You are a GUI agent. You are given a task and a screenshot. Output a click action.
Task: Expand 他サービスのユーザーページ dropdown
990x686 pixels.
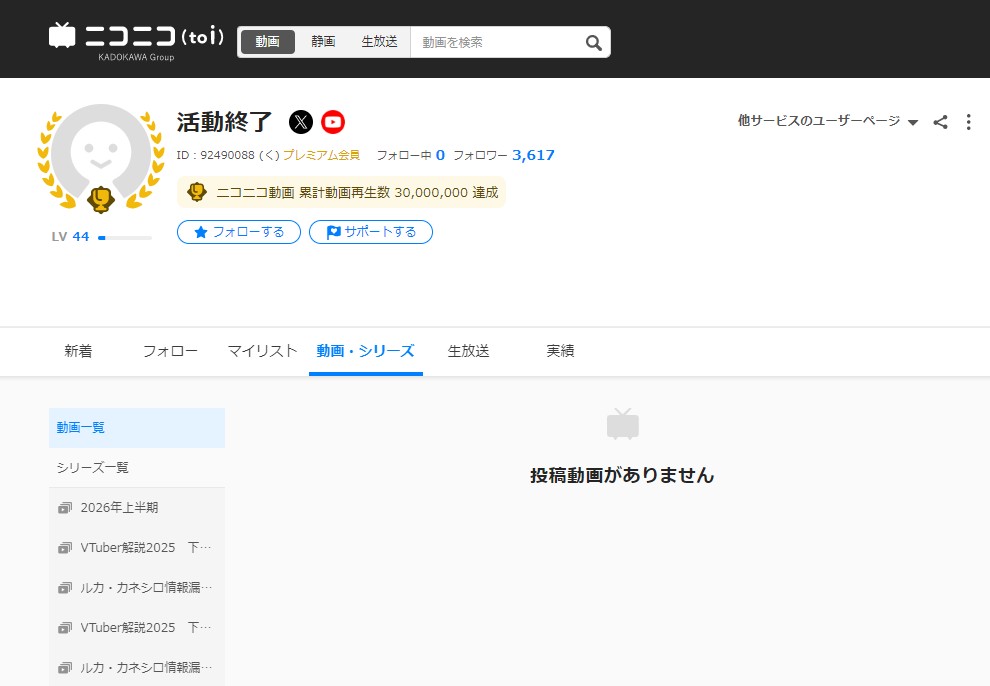tap(827, 121)
